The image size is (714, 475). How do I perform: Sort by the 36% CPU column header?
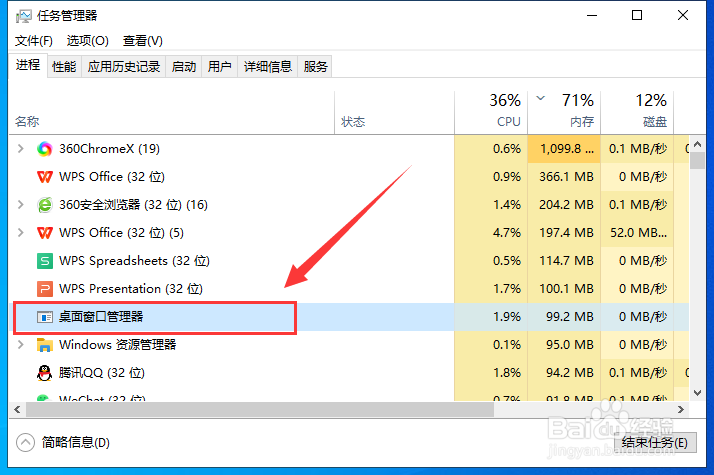point(491,113)
